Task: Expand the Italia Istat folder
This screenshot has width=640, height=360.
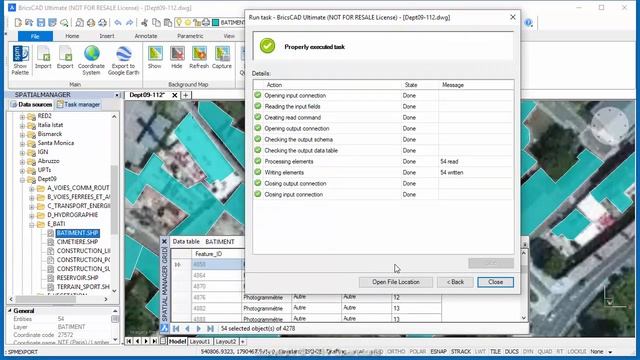Action: point(22,125)
